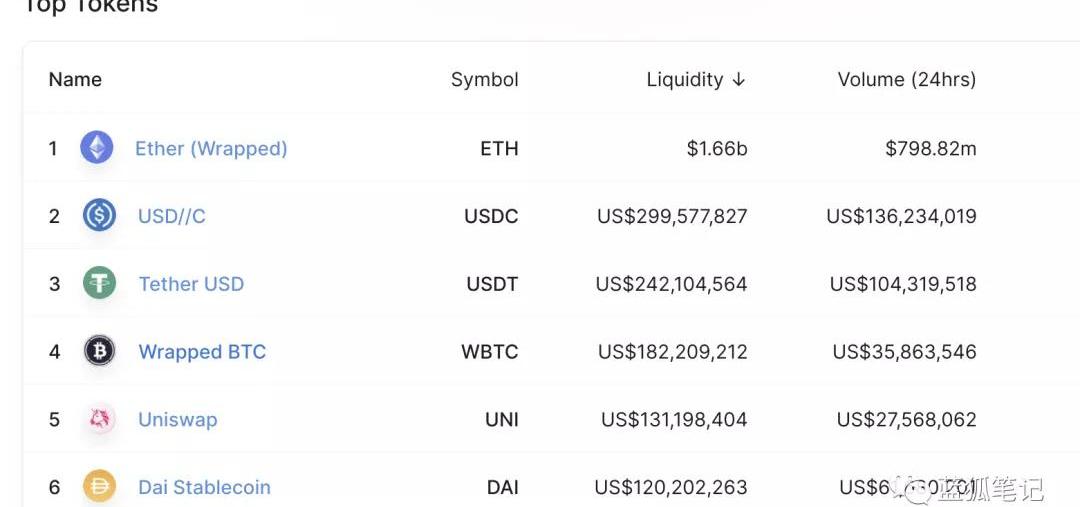Open Dai Stablecoin token page
The height and width of the screenshot is (507, 1080).
(204, 488)
